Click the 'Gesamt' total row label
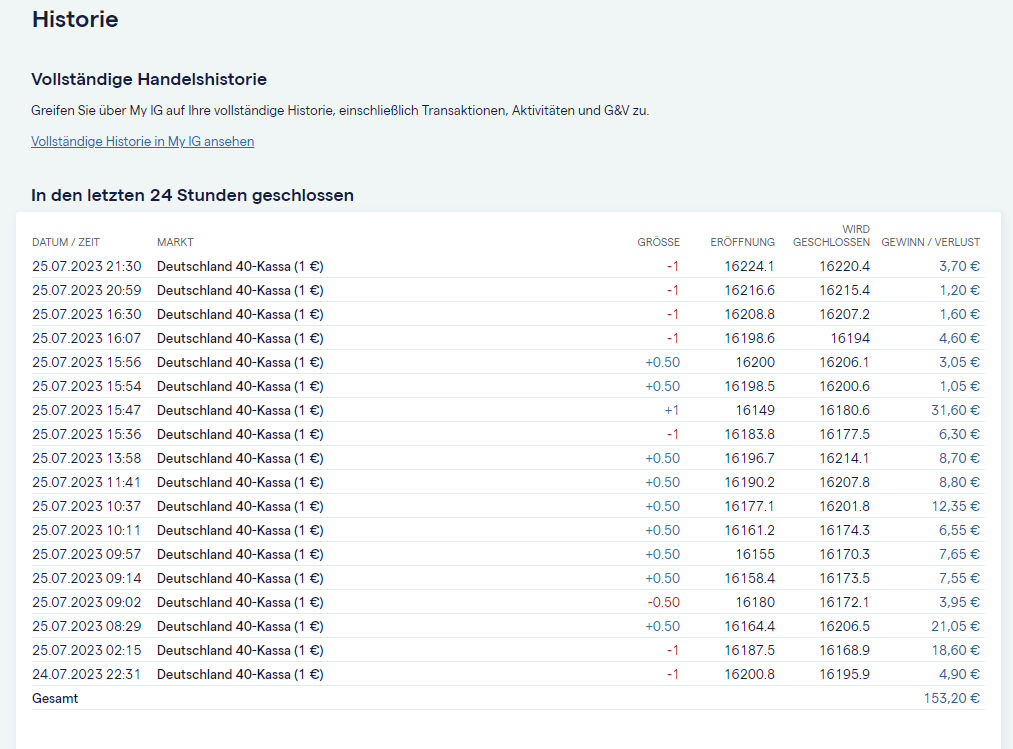Screen dimensions: 1013x749 pos(55,699)
